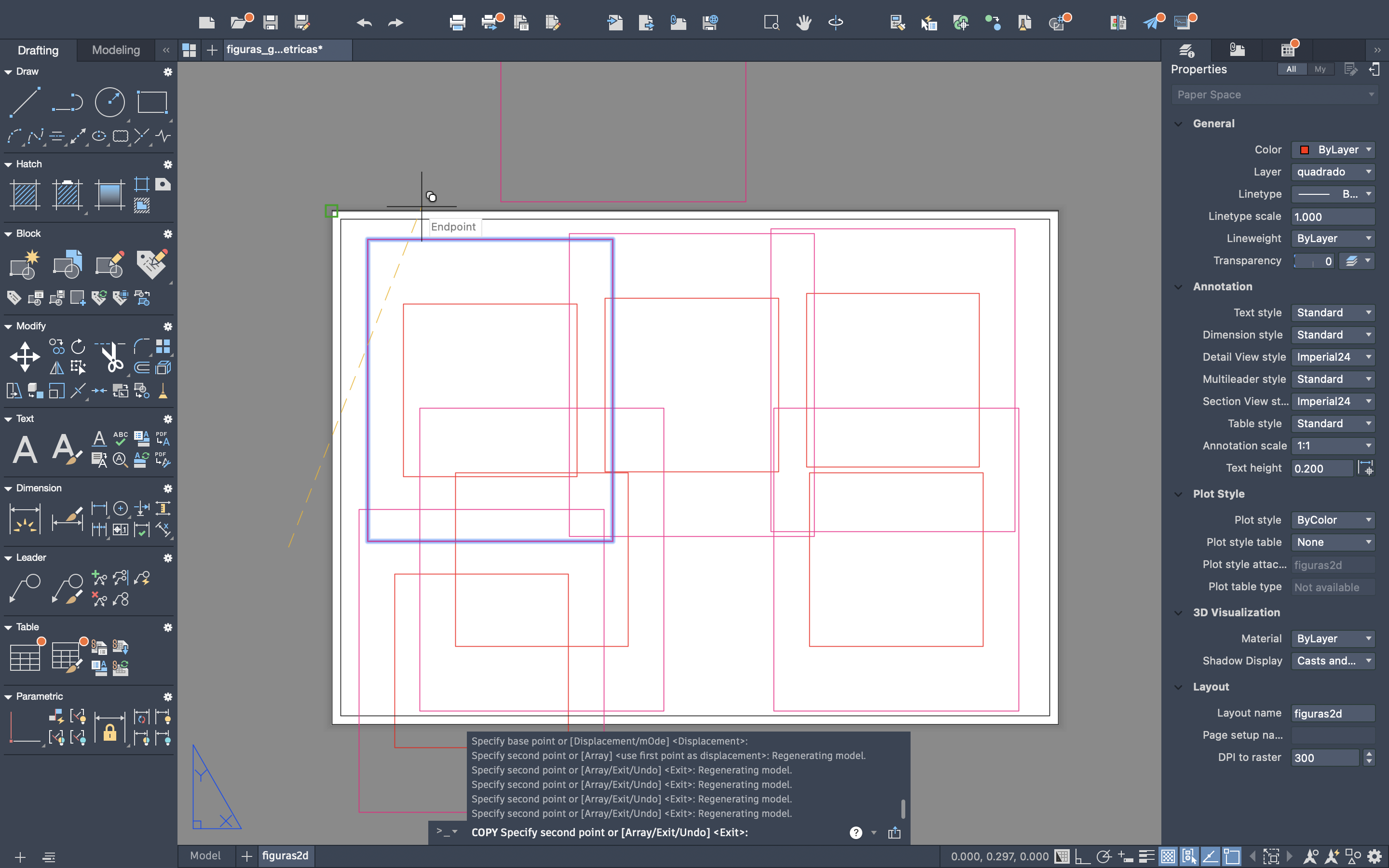
Task: Select the Circle draw tool
Action: click(109, 102)
